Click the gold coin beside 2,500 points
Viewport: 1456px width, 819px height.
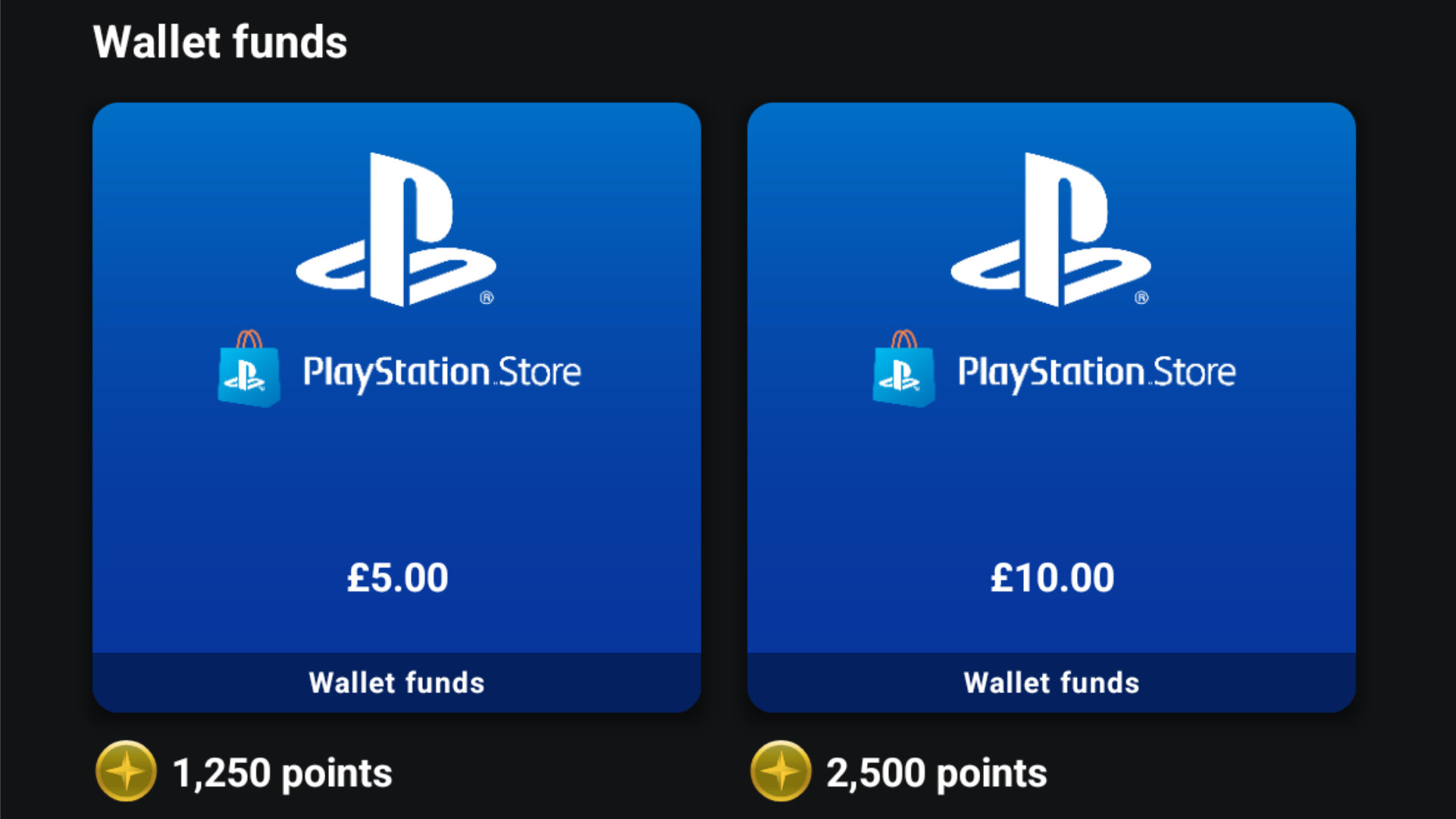point(781,771)
